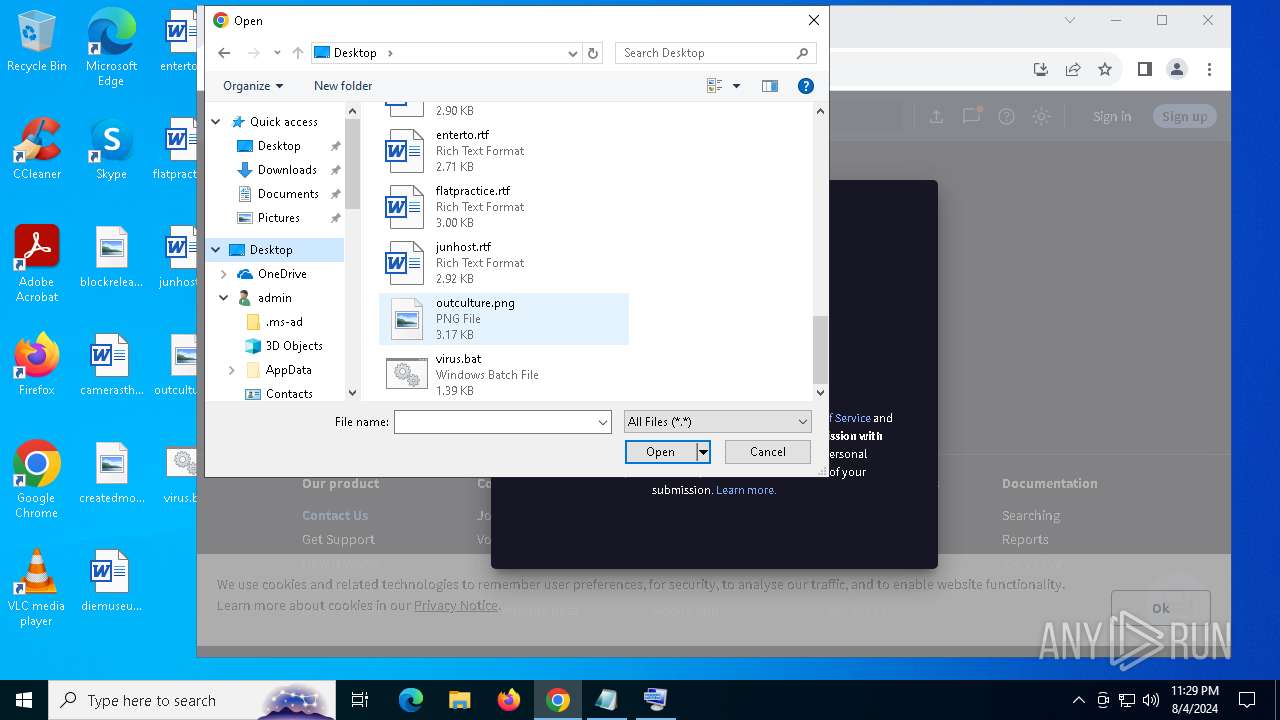Open the Organize menu
This screenshot has height=720, width=1280.
(253, 86)
